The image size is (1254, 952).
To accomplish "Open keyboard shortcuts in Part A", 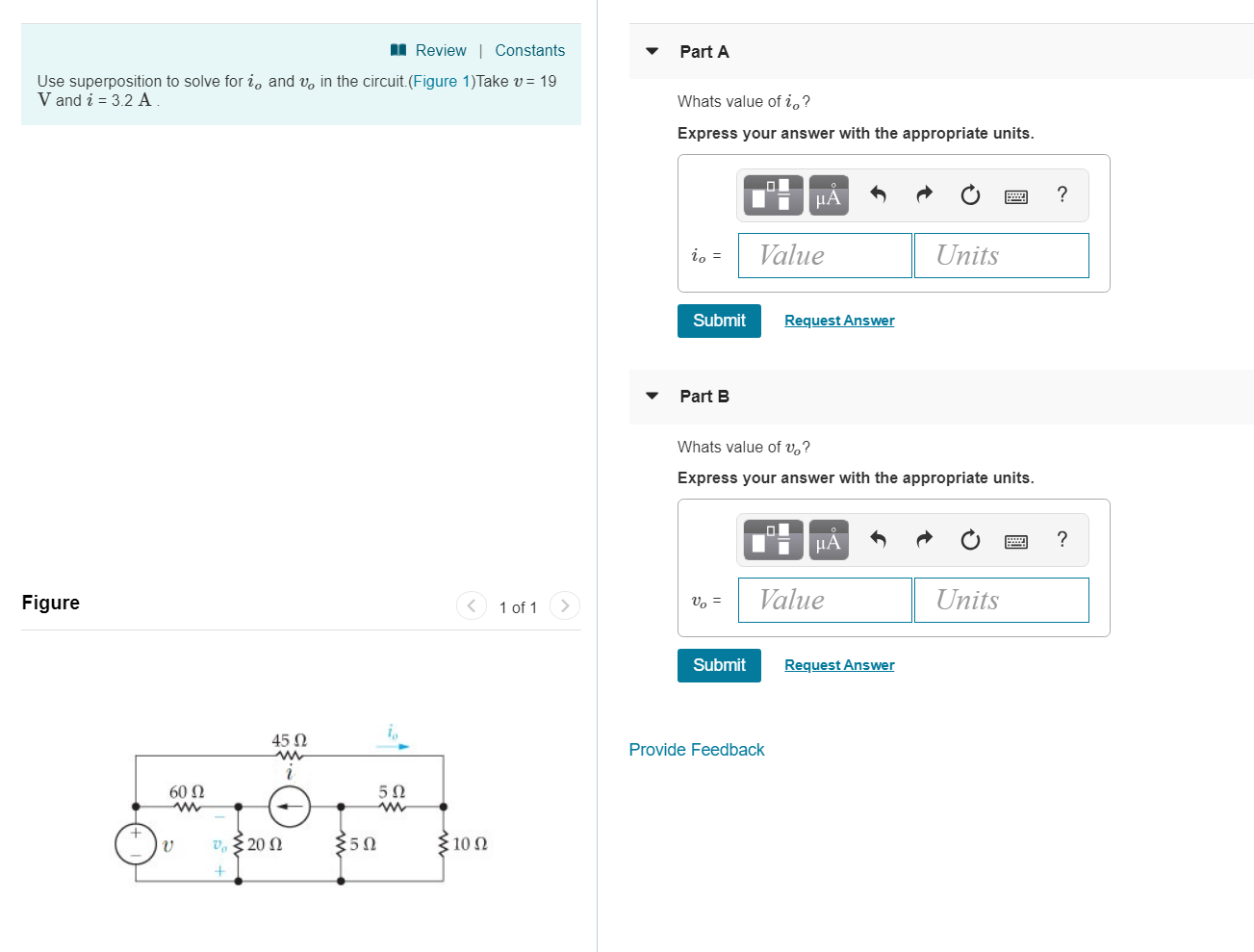I will (x=1016, y=196).
